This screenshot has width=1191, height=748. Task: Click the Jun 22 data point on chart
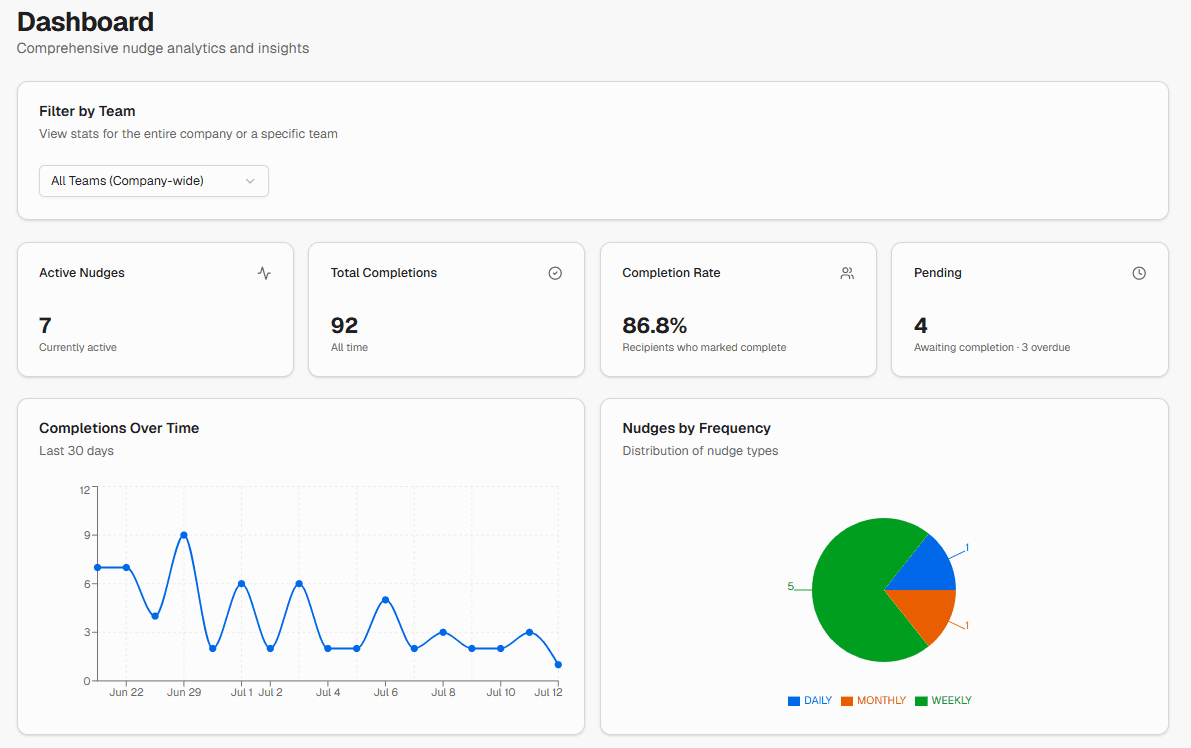pyautogui.click(x=126, y=567)
